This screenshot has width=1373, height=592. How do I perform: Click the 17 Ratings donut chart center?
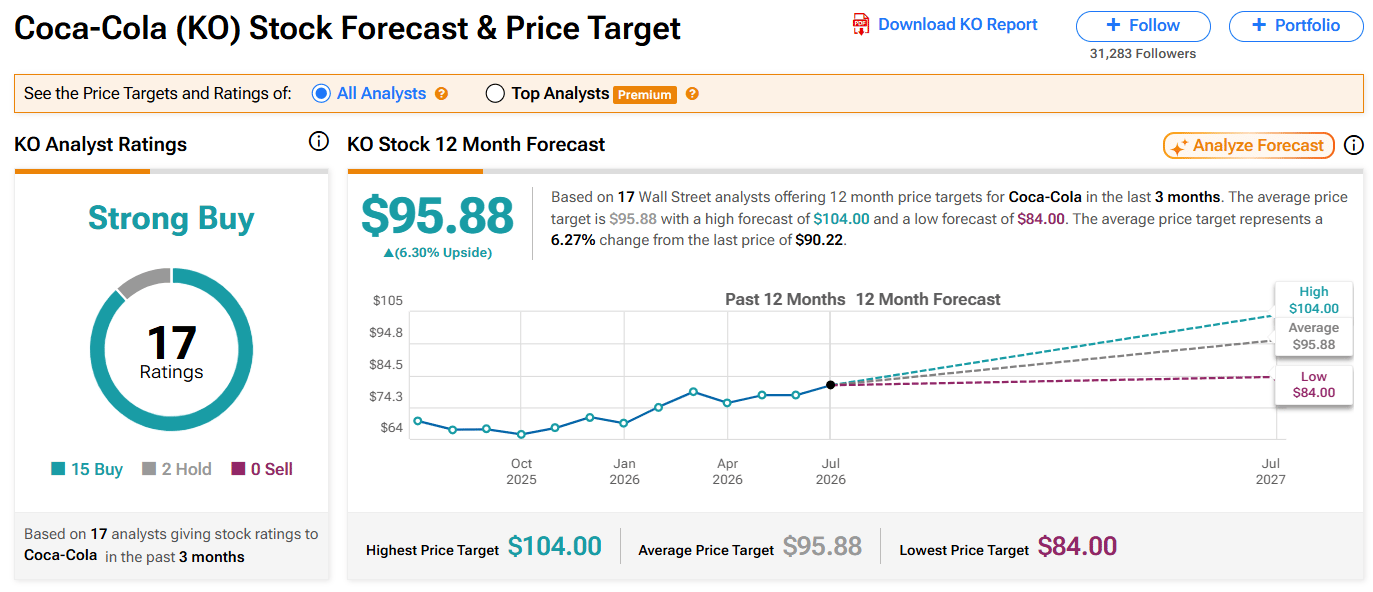click(171, 351)
